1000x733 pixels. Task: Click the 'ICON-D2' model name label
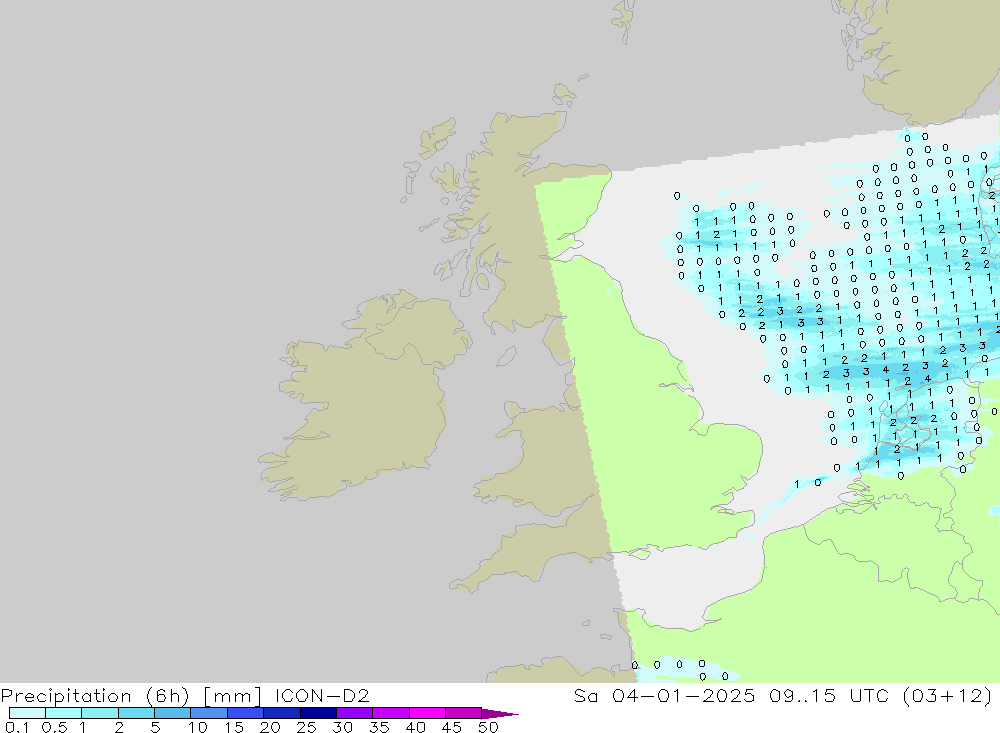pos(322,695)
